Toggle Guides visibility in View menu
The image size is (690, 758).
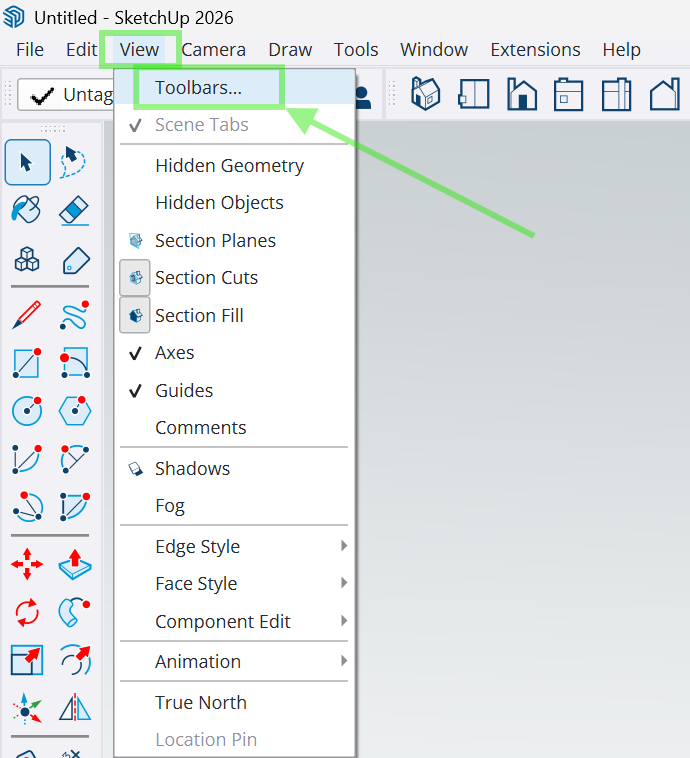click(x=235, y=391)
